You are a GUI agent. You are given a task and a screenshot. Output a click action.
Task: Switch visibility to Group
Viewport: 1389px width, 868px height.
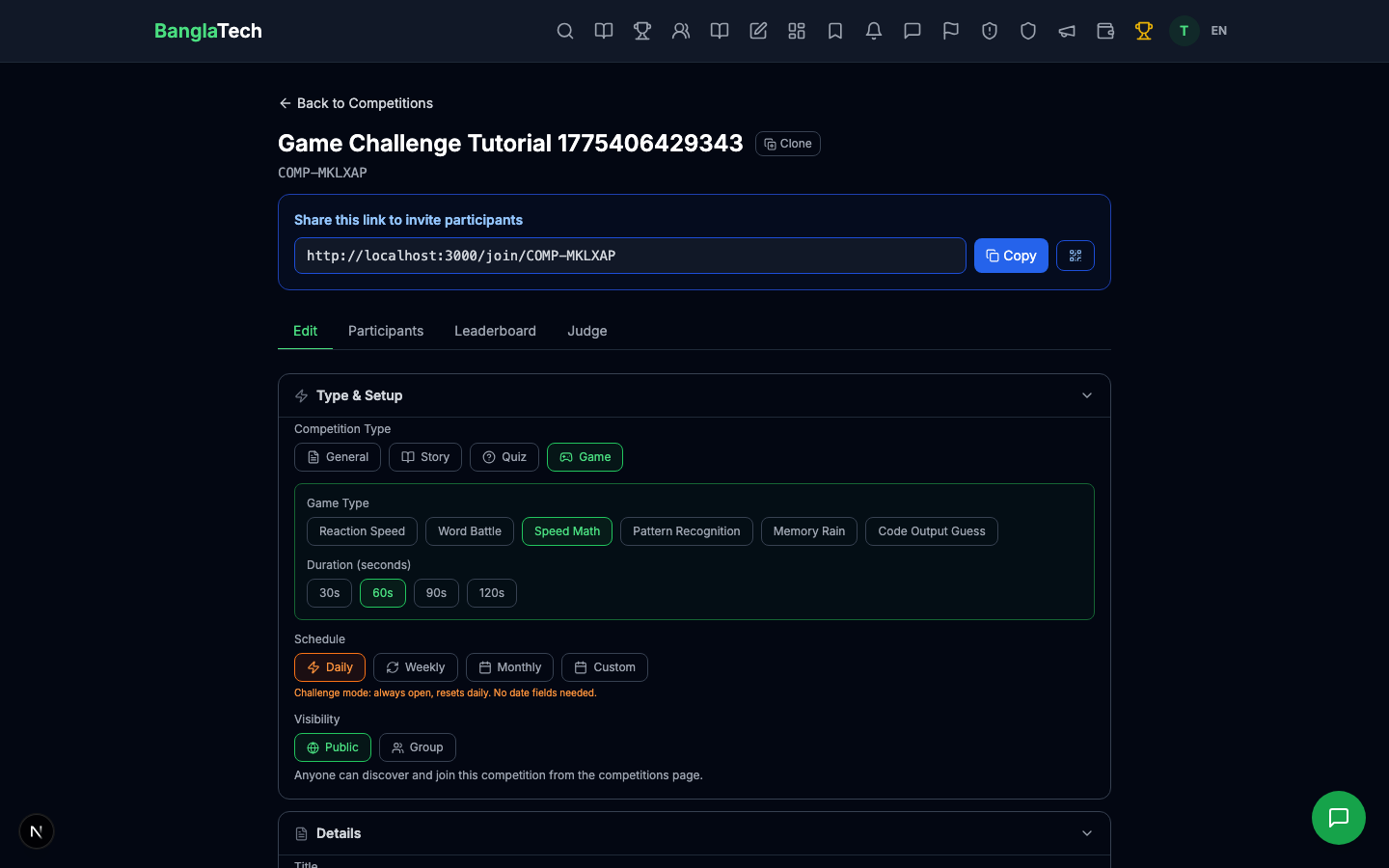coord(417,747)
